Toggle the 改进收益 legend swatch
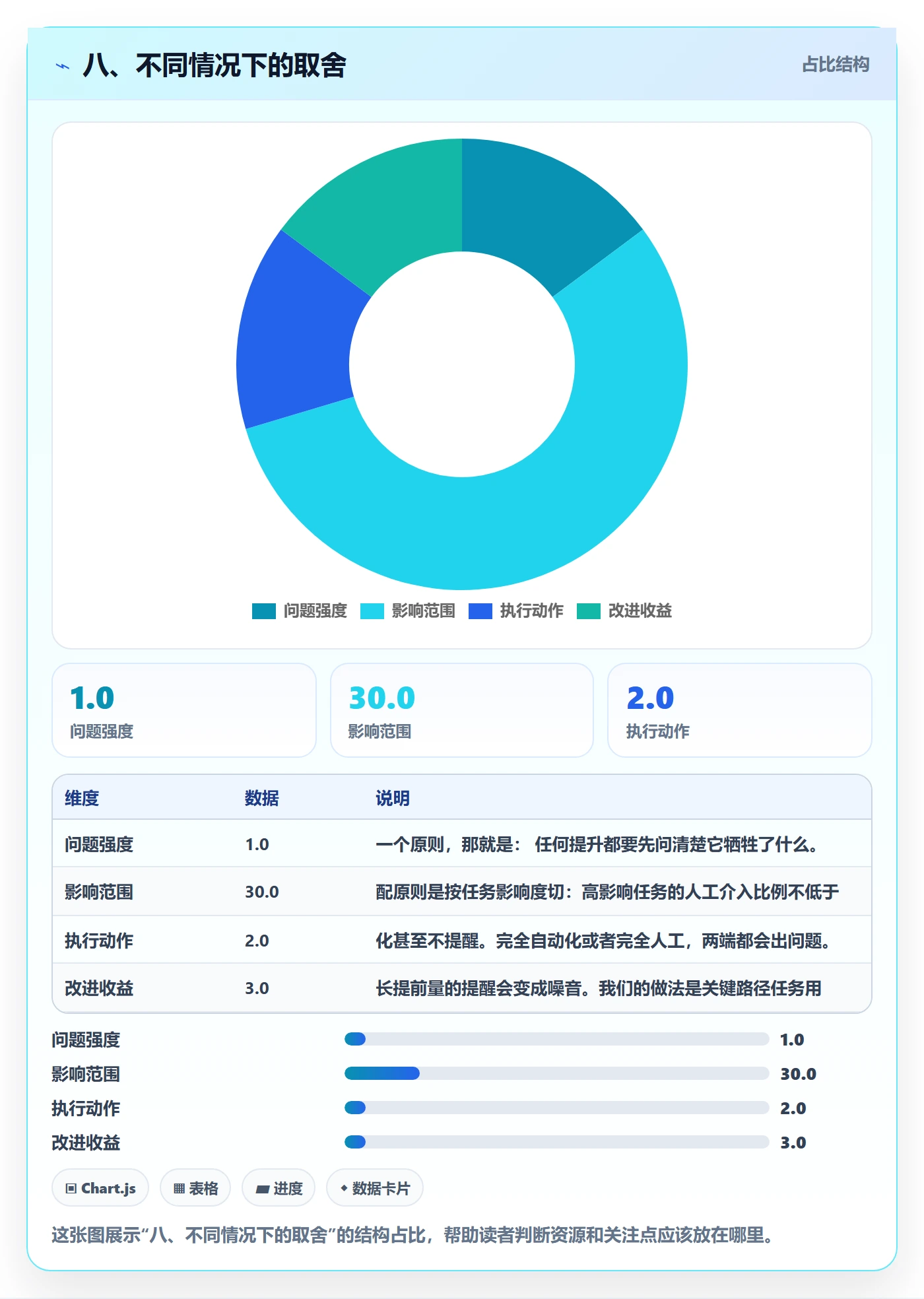The height and width of the screenshot is (1299, 924). coord(589,611)
